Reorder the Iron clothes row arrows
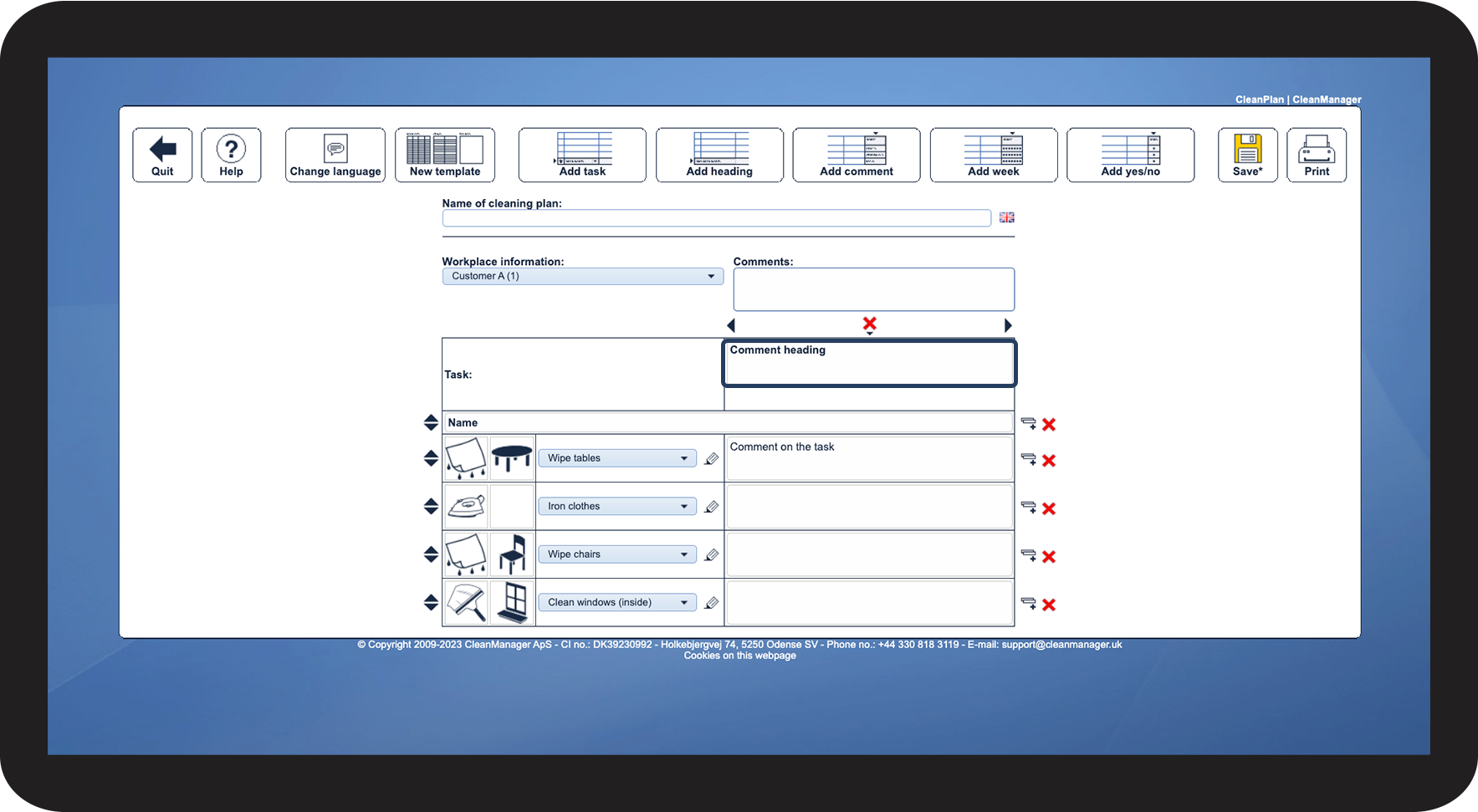 point(431,506)
